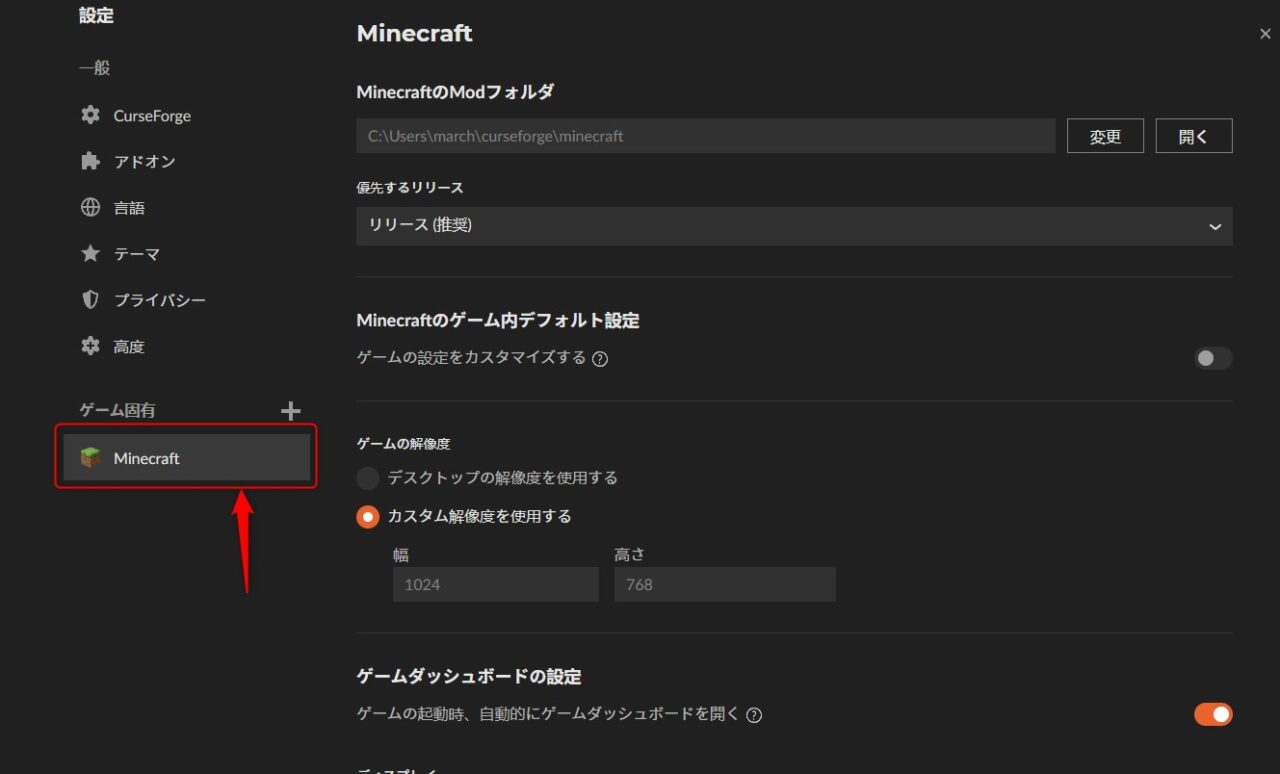Open help for ゲームの設定をカスタマイズする
The height and width of the screenshot is (774, 1280).
click(600, 358)
